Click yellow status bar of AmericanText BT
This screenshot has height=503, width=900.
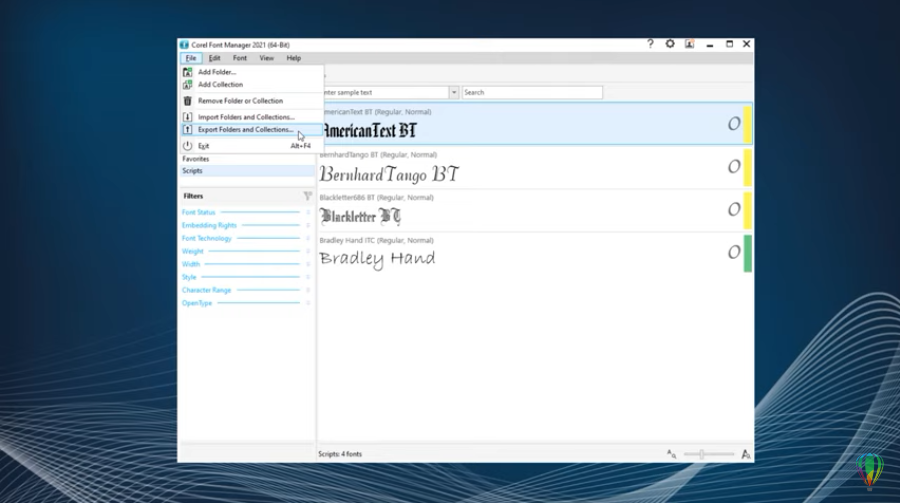(x=747, y=123)
